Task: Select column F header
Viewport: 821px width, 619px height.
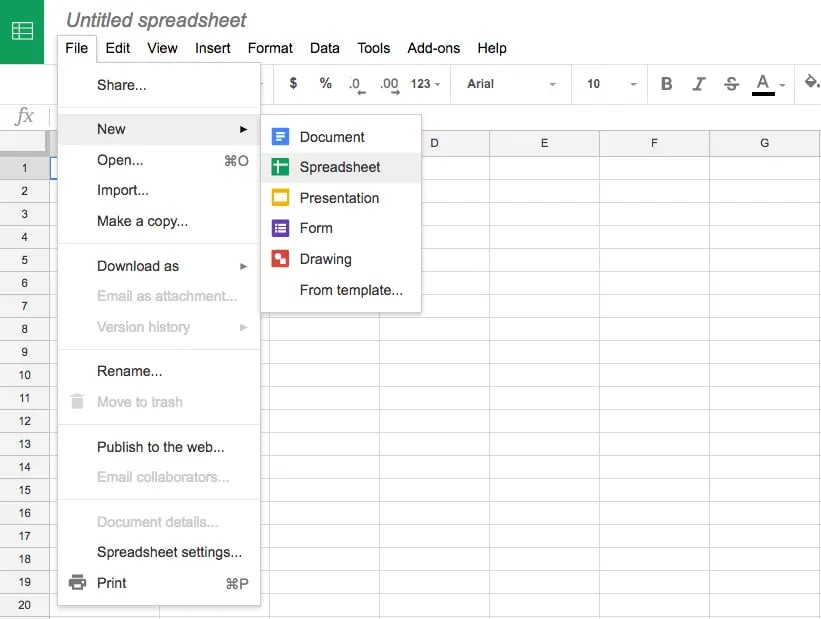Action: click(654, 143)
